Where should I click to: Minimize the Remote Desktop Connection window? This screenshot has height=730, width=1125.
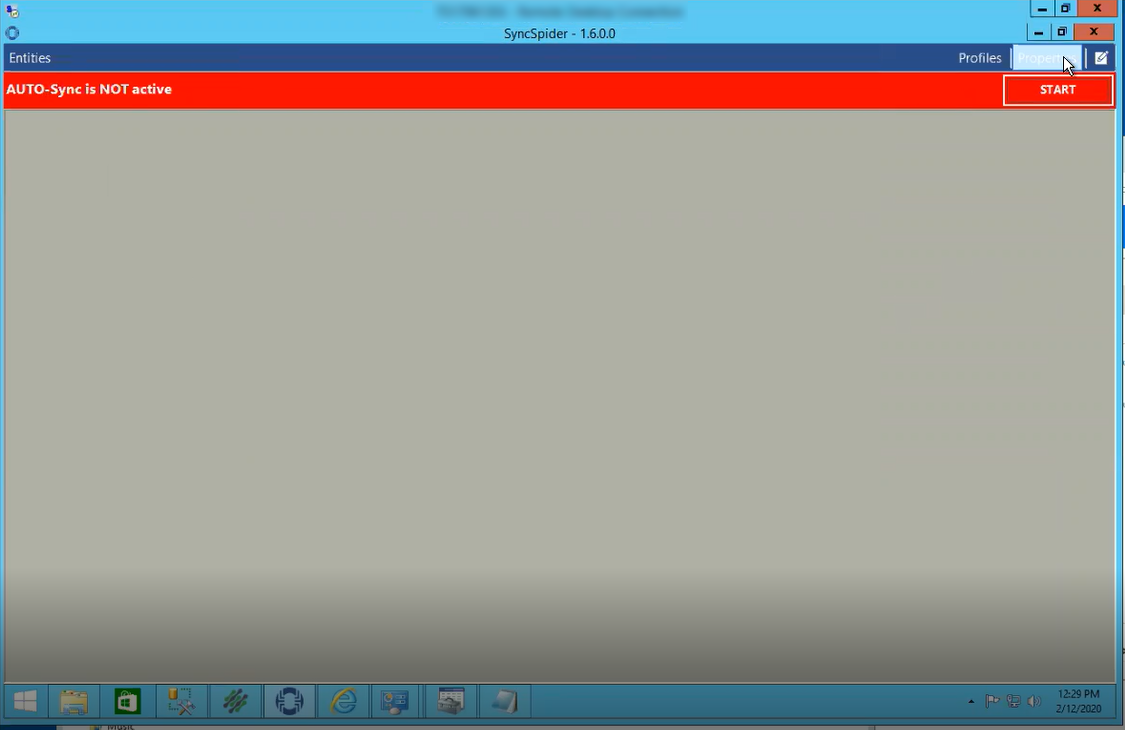[1042, 9]
